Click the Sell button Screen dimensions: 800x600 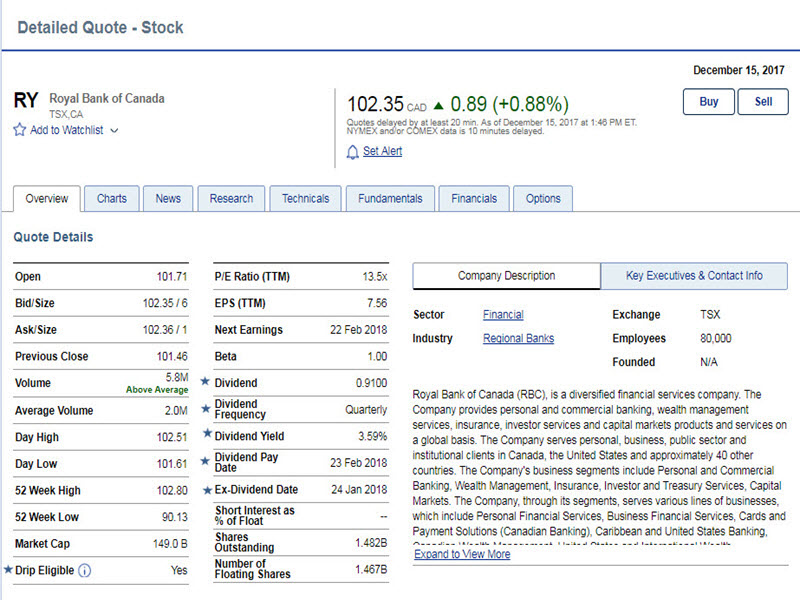pos(765,102)
